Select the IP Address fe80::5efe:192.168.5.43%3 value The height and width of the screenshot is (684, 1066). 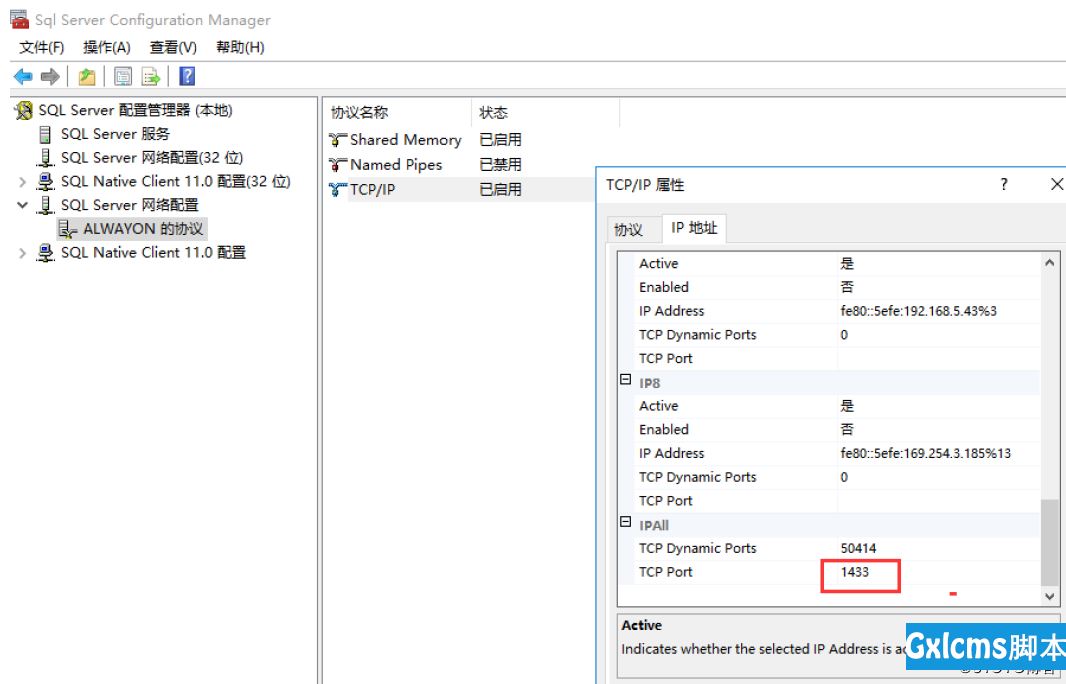[918, 311]
